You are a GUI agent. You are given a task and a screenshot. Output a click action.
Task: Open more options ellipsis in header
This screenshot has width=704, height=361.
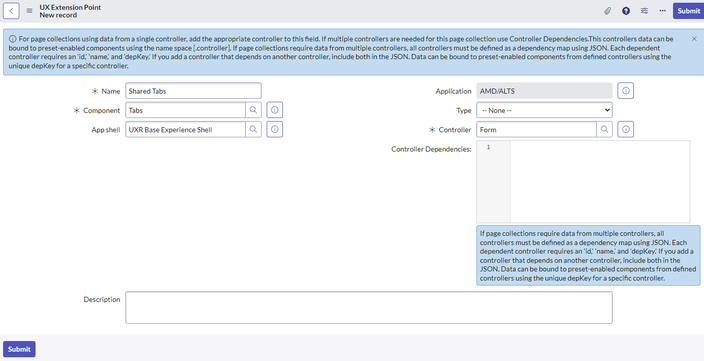[663, 11]
